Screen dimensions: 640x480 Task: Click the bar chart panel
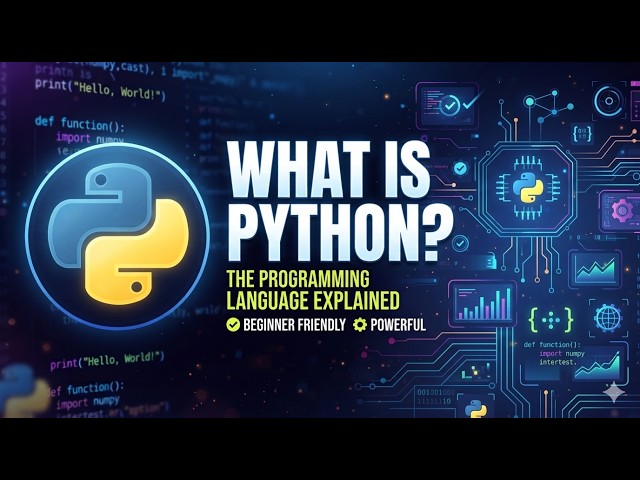[483, 303]
